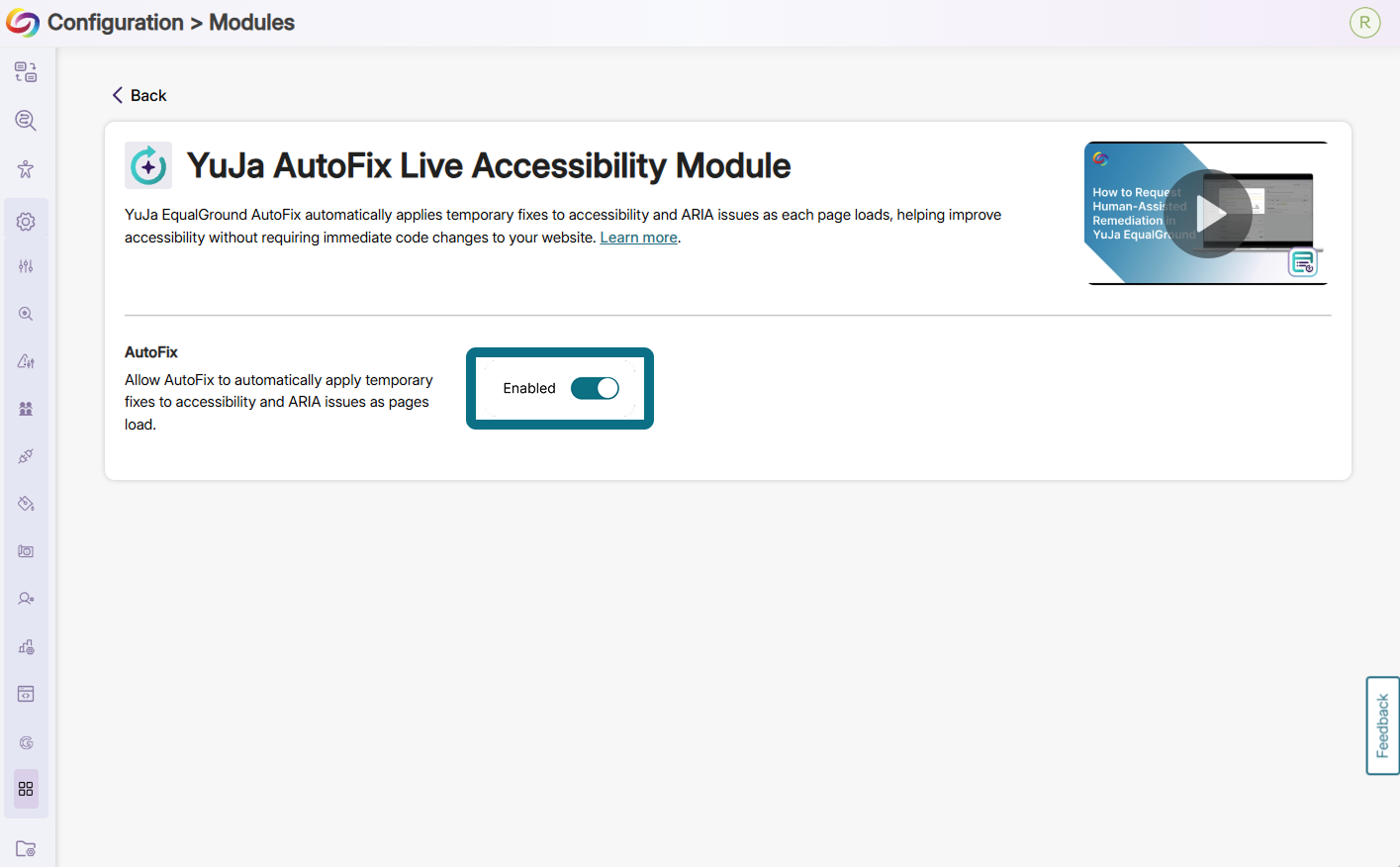The height and width of the screenshot is (867, 1400).
Task: Open the user avatar R menu
Action: click(x=1364, y=23)
